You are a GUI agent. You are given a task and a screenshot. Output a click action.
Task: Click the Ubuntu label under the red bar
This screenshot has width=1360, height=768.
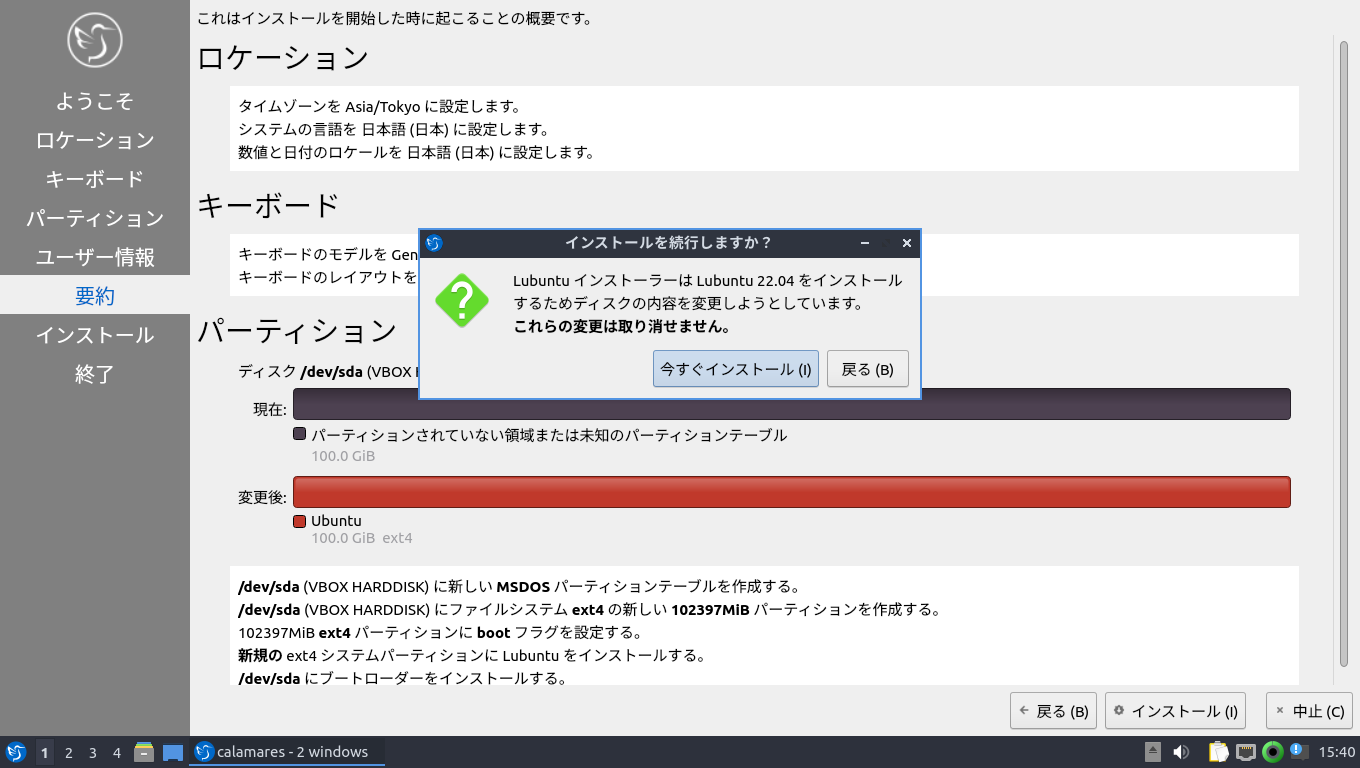336,521
